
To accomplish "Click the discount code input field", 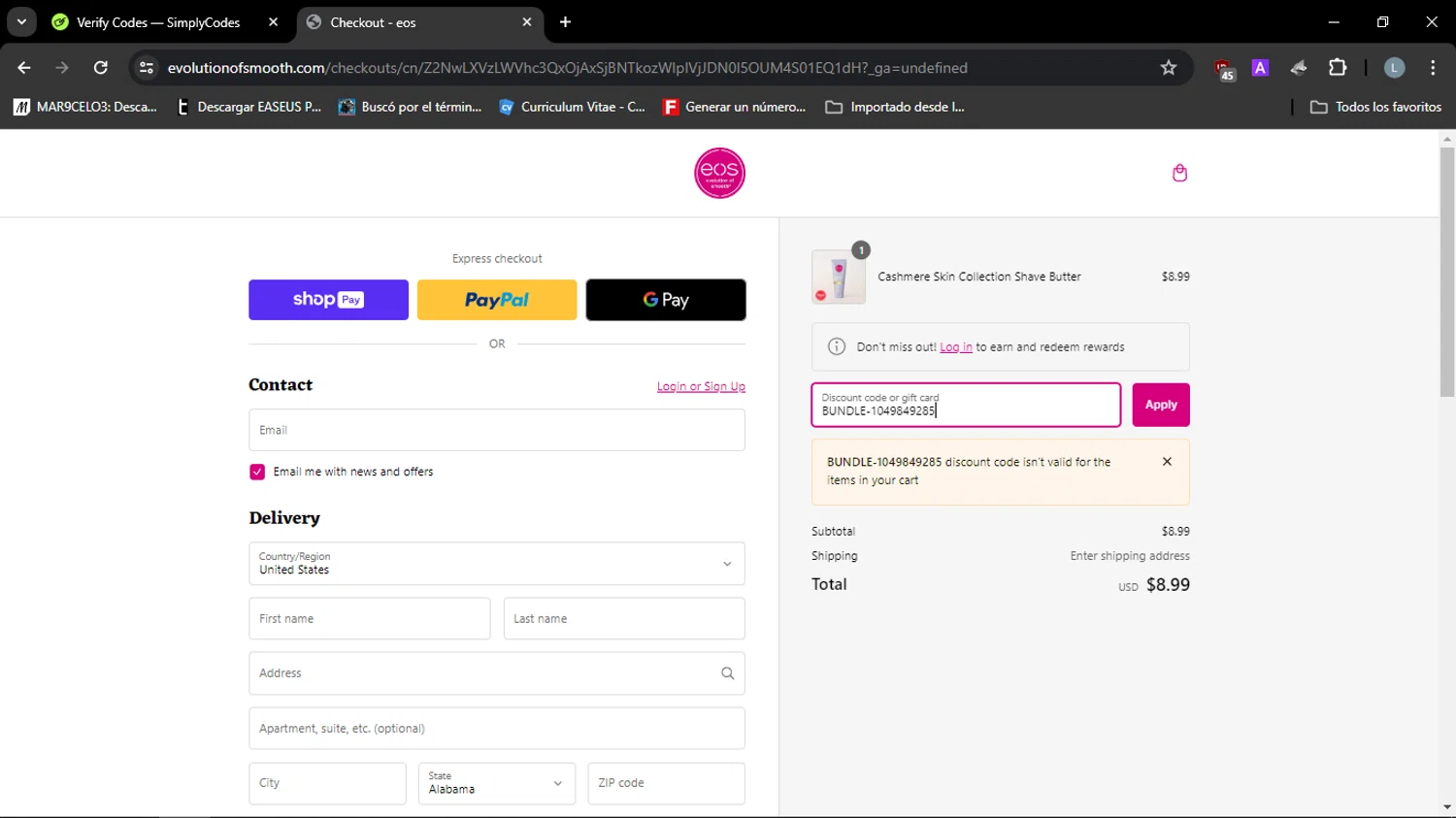I will [966, 405].
